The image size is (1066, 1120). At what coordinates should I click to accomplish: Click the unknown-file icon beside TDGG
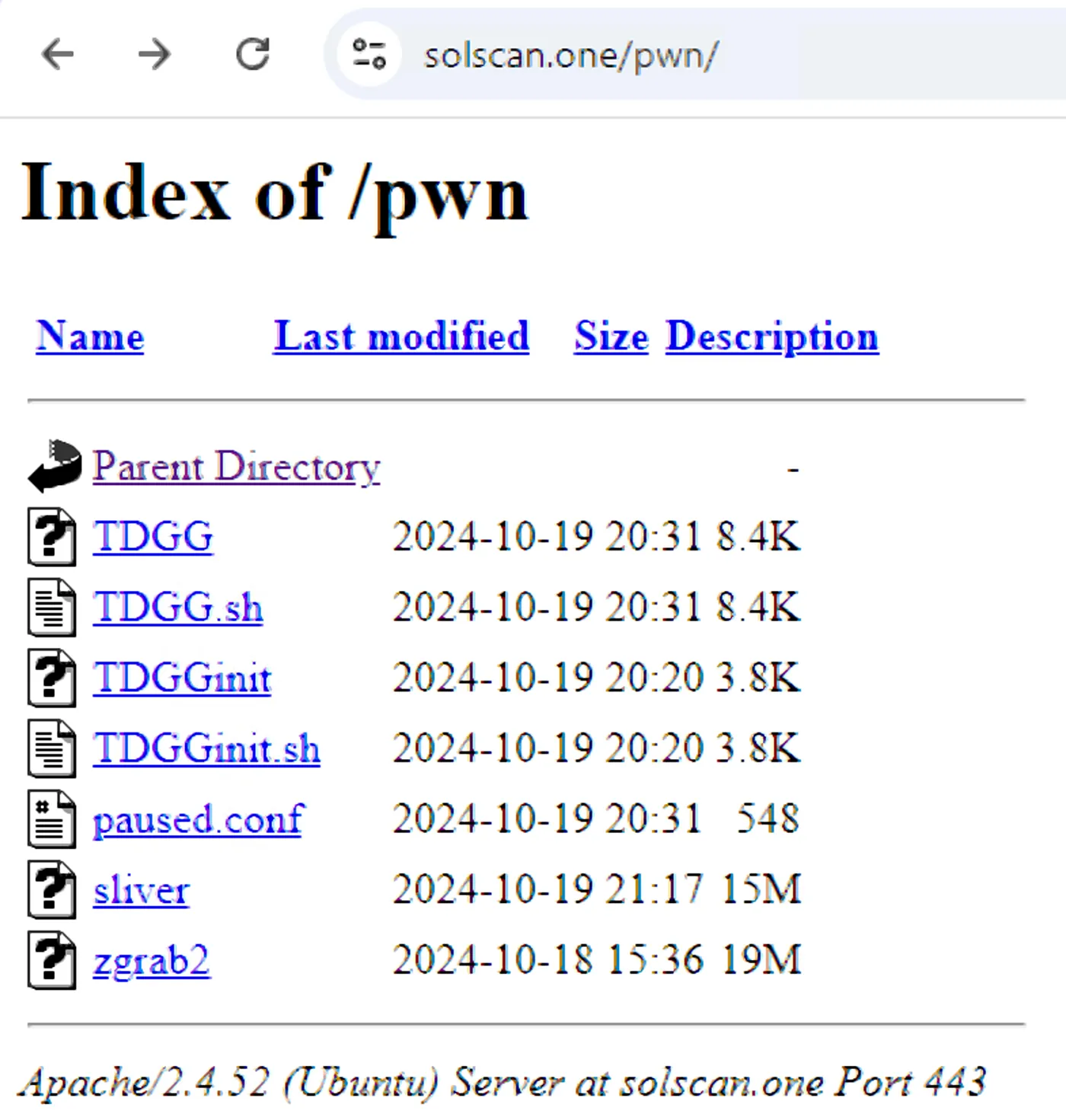pos(52,536)
